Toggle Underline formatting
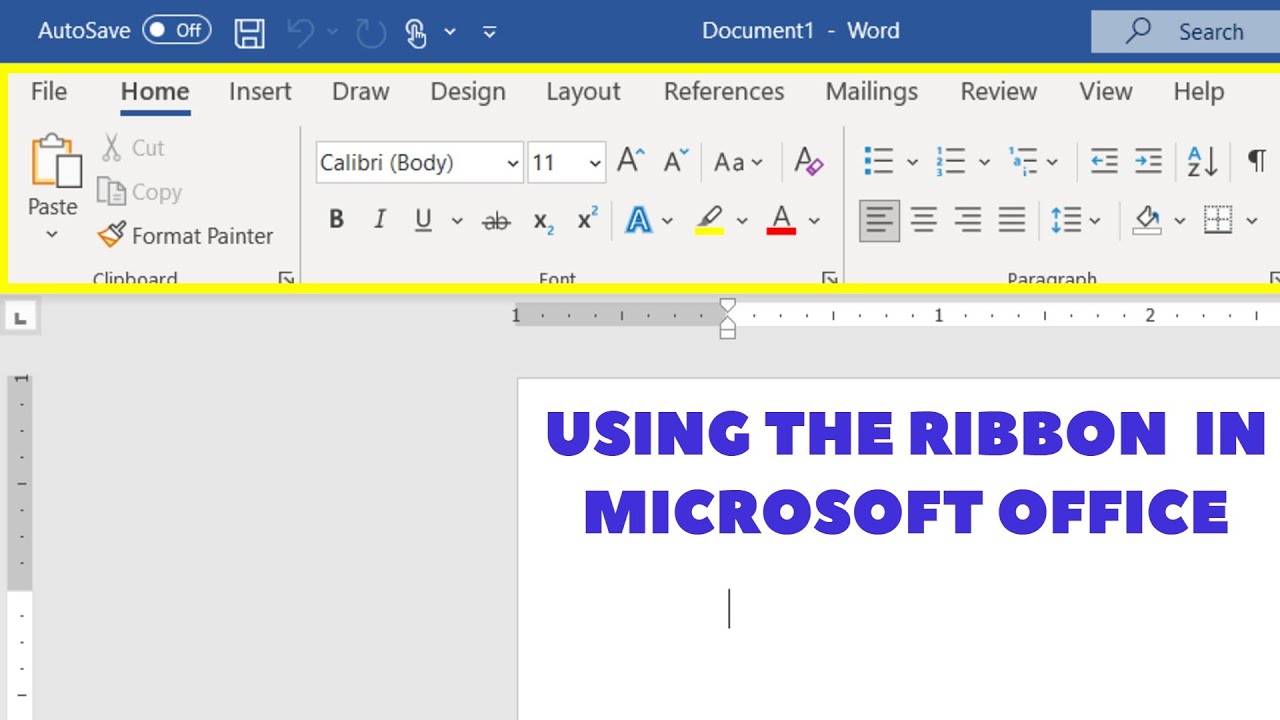The height and width of the screenshot is (720, 1280). coord(423,220)
